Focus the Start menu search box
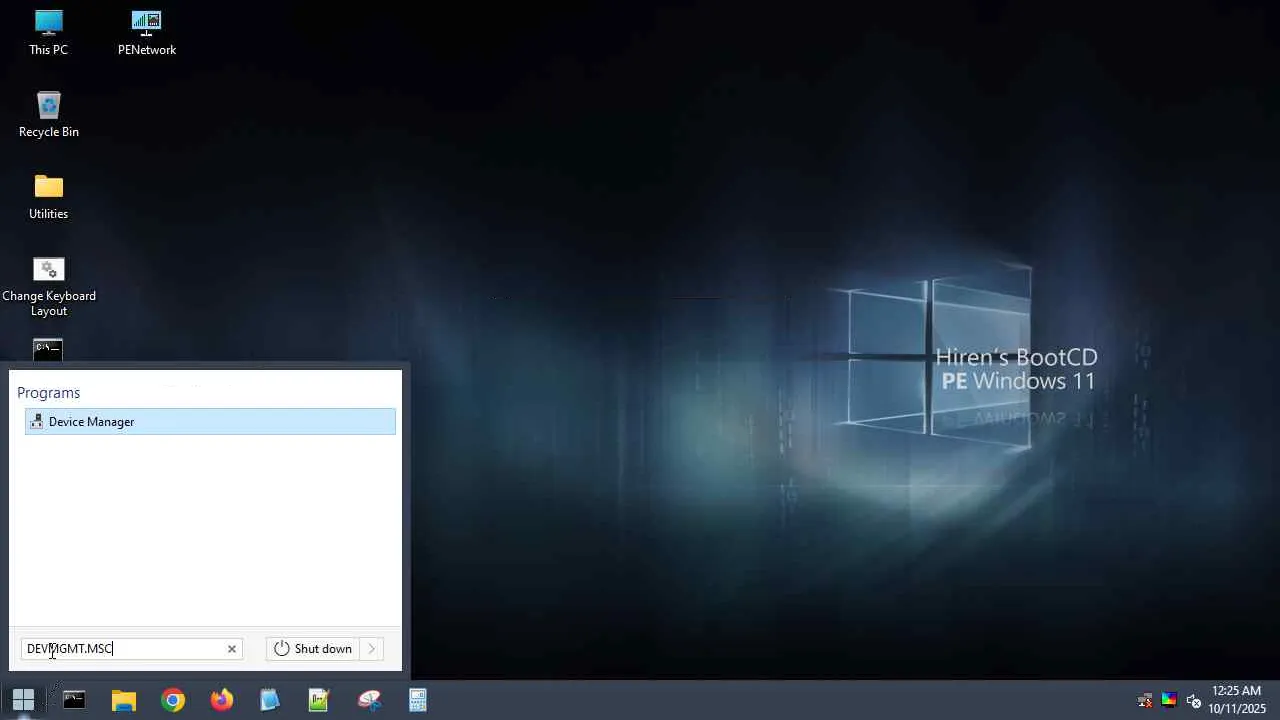 132,649
